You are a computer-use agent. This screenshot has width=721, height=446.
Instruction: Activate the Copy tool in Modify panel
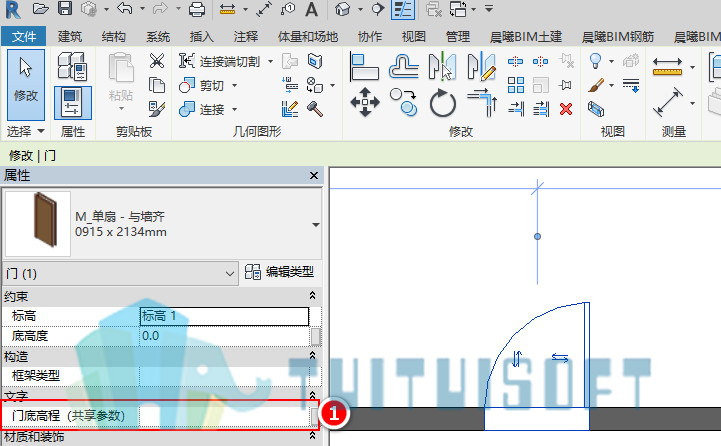pos(403,102)
